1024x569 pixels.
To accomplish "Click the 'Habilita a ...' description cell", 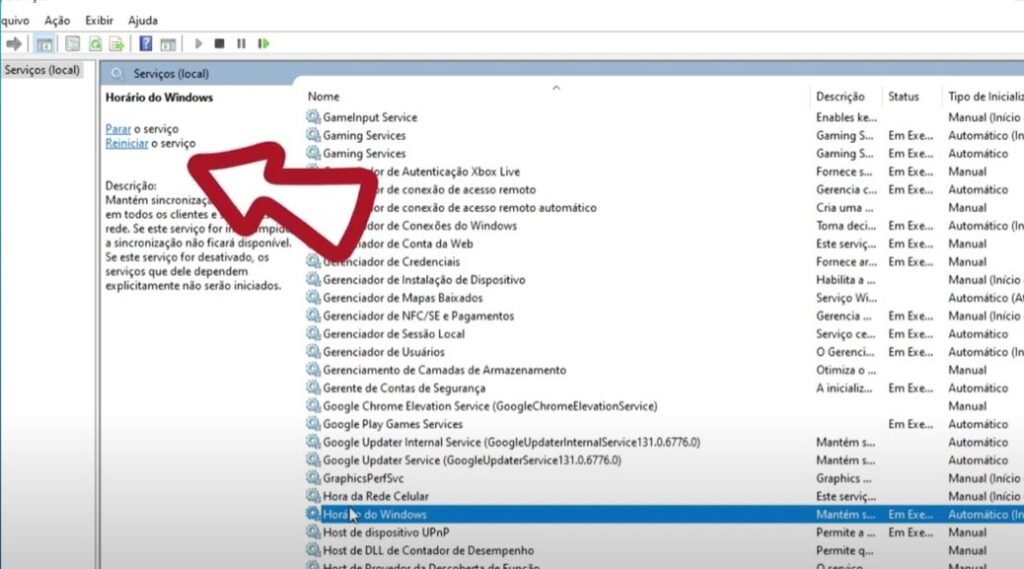I will coord(846,280).
